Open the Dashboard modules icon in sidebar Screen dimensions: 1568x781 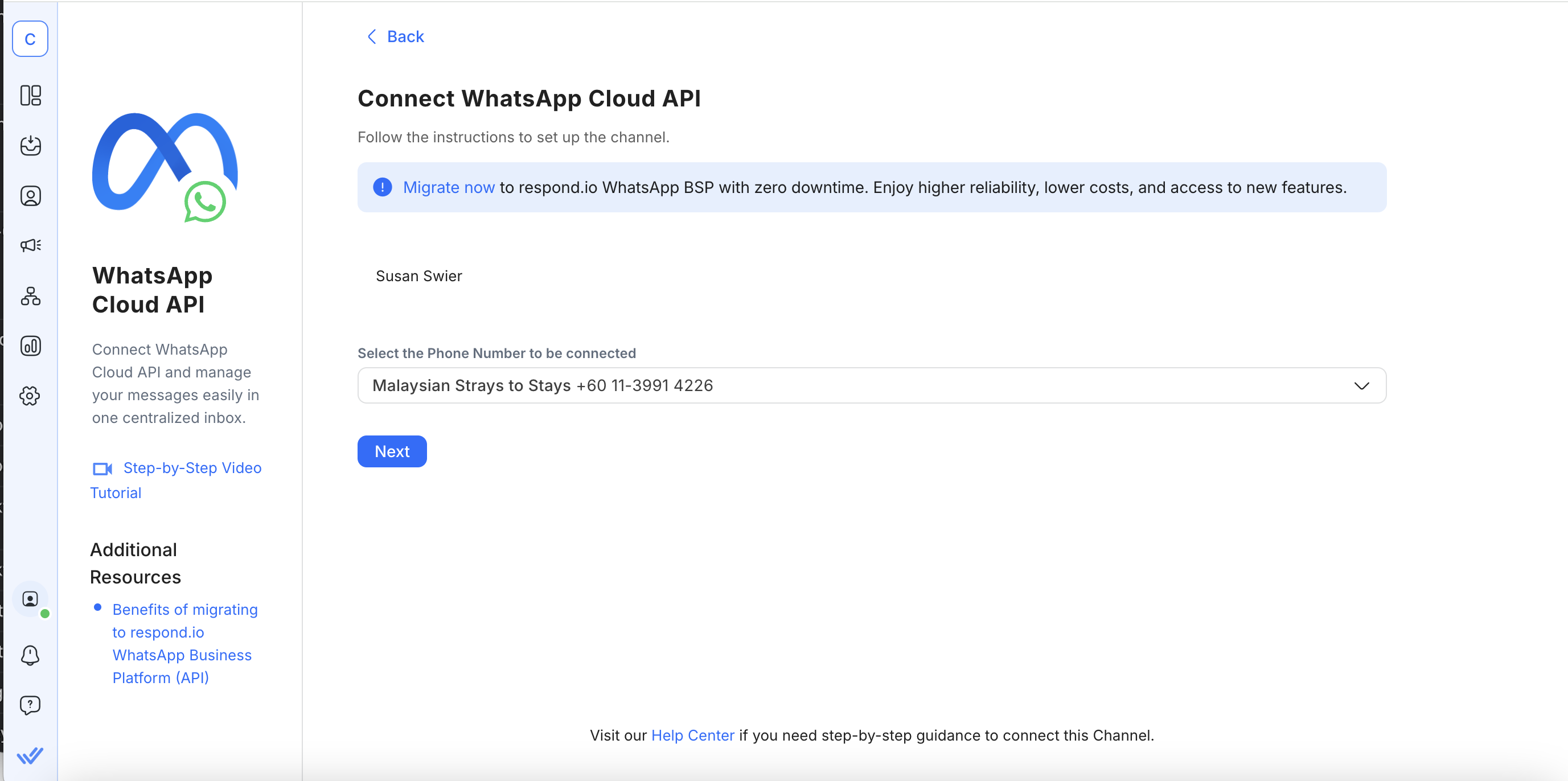pyautogui.click(x=30, y=96)
